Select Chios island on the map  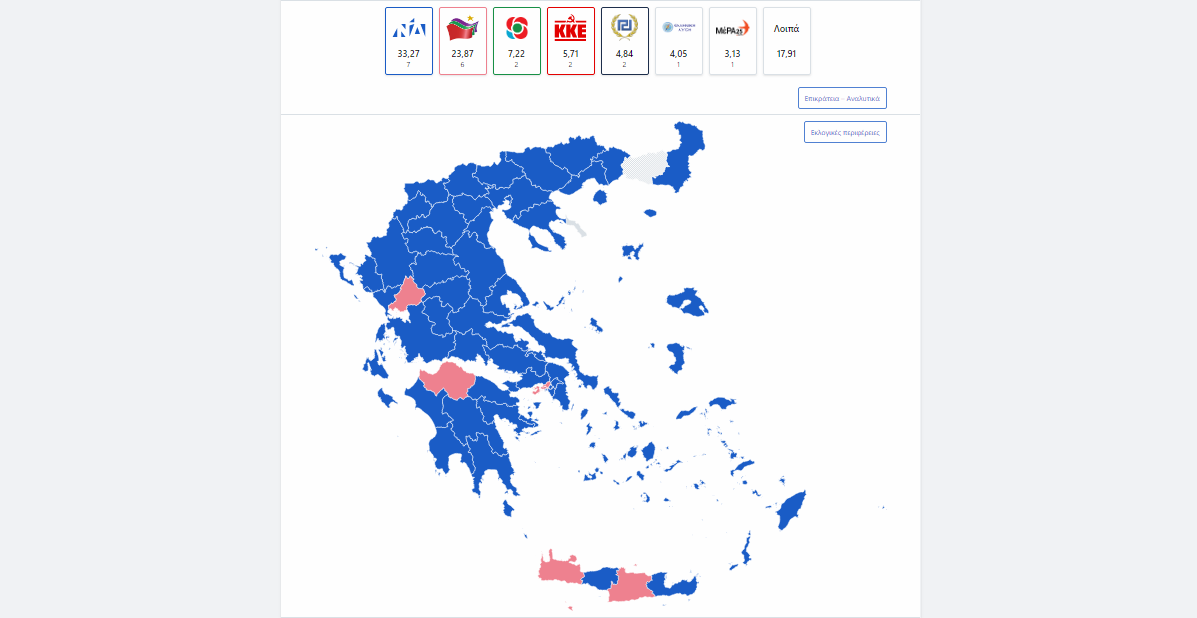[677, 356]
